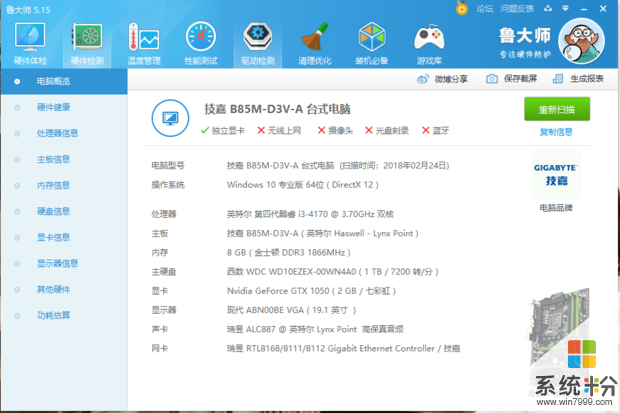Click the GeForce GTX 1050 graphics value
This screenshot has width=620, height=413.
(312, 291)
